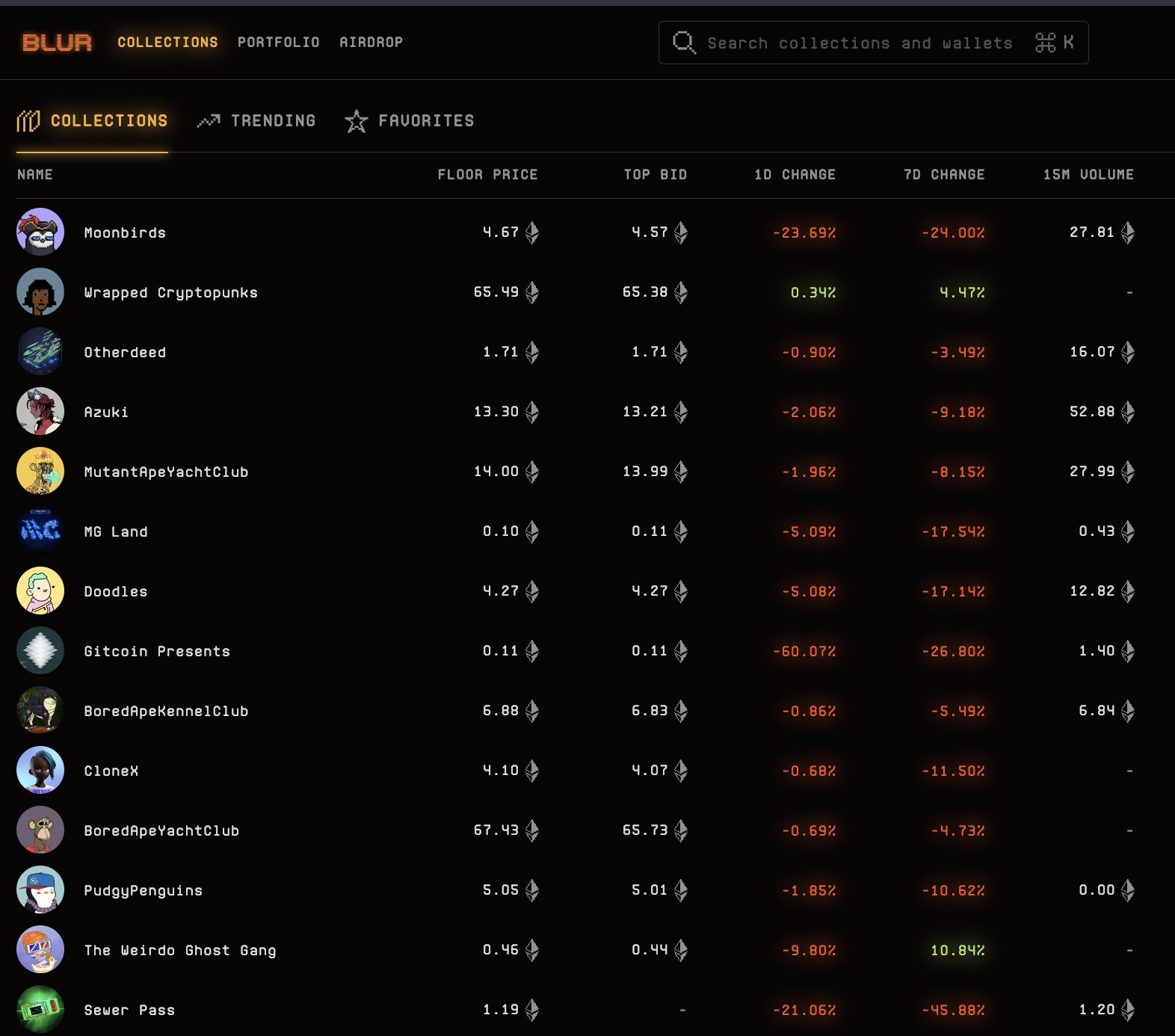Open the BoredApeYachtClub avatar
1175x1036 pixels.
(x=40, y=830)
